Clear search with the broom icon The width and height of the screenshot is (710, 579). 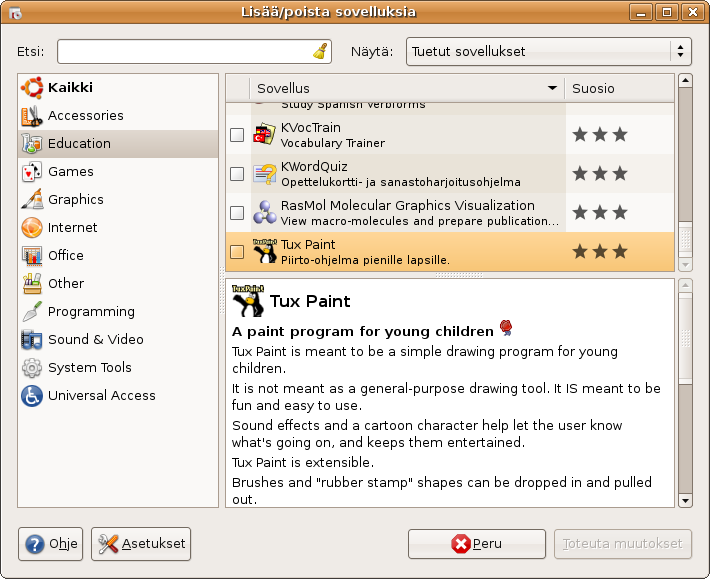point(321,51)
